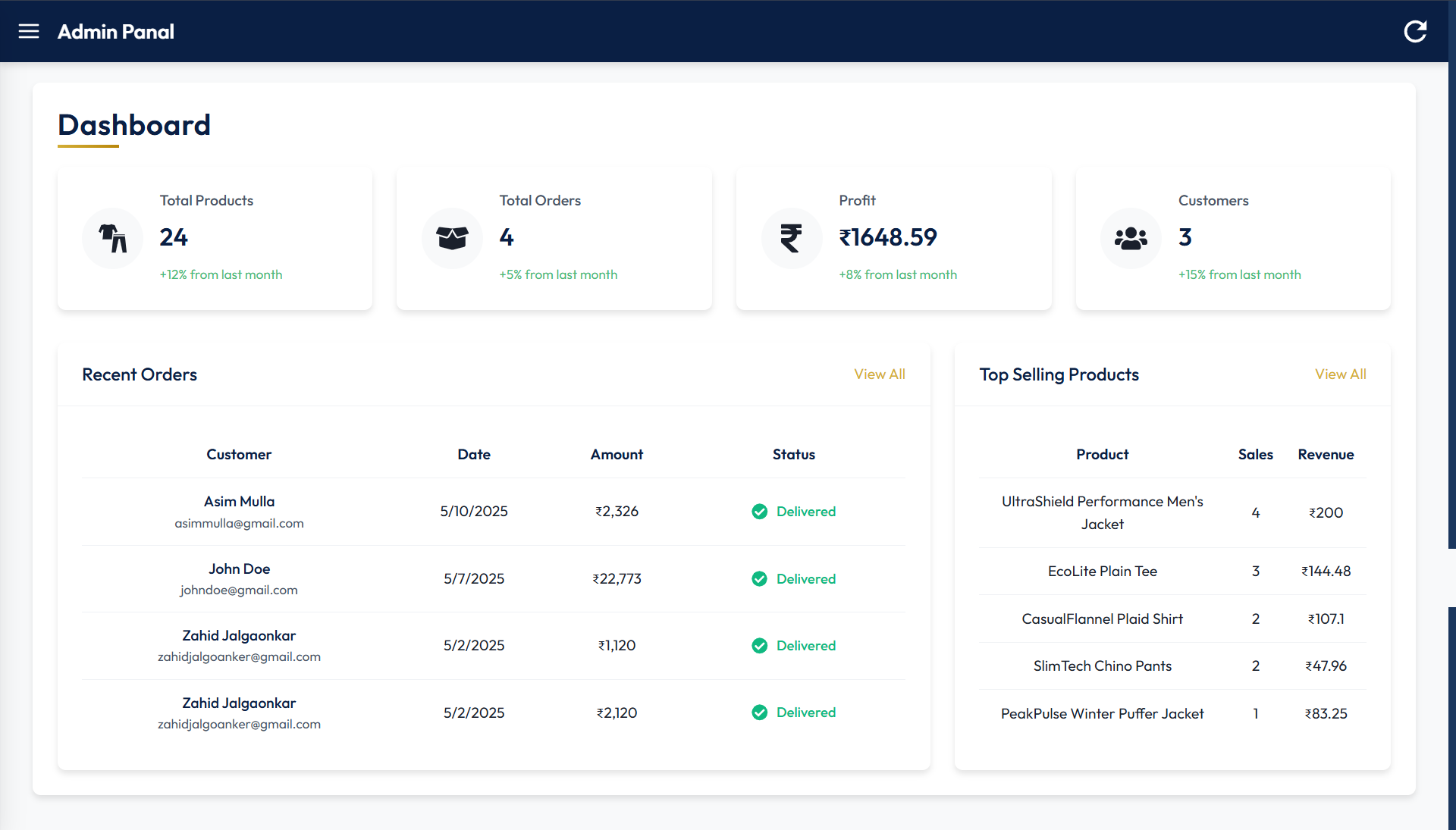
Task: Click Delivered status for ₹1,120 order
Action: (805, 646)
